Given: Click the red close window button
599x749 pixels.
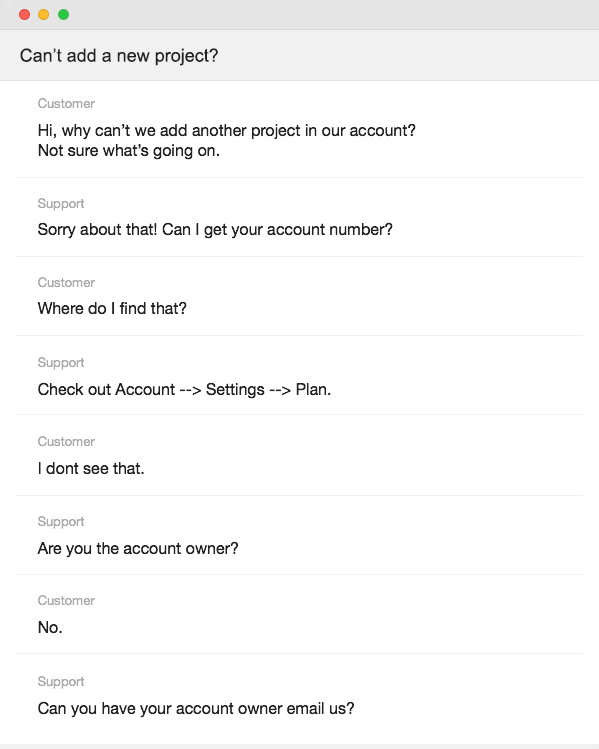Looking at the screenshot, I should click(x=24, y=15).
